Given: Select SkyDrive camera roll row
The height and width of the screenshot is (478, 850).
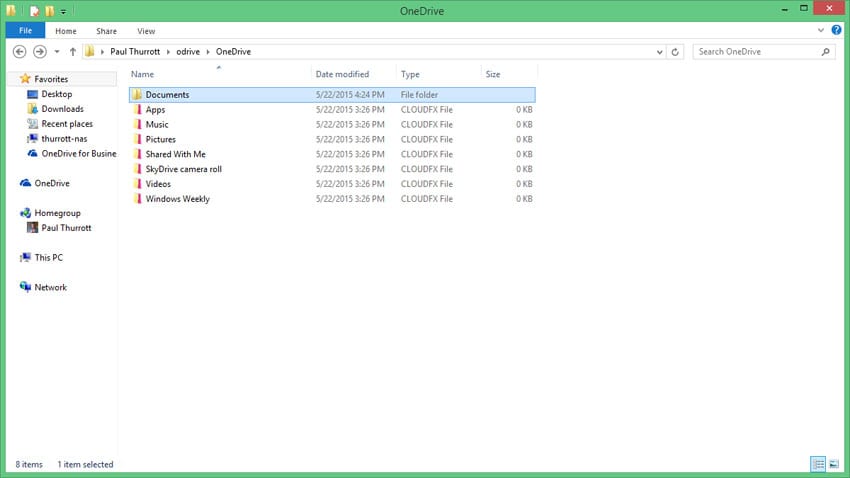Looking at the screenshot, I should pos(332,169).
